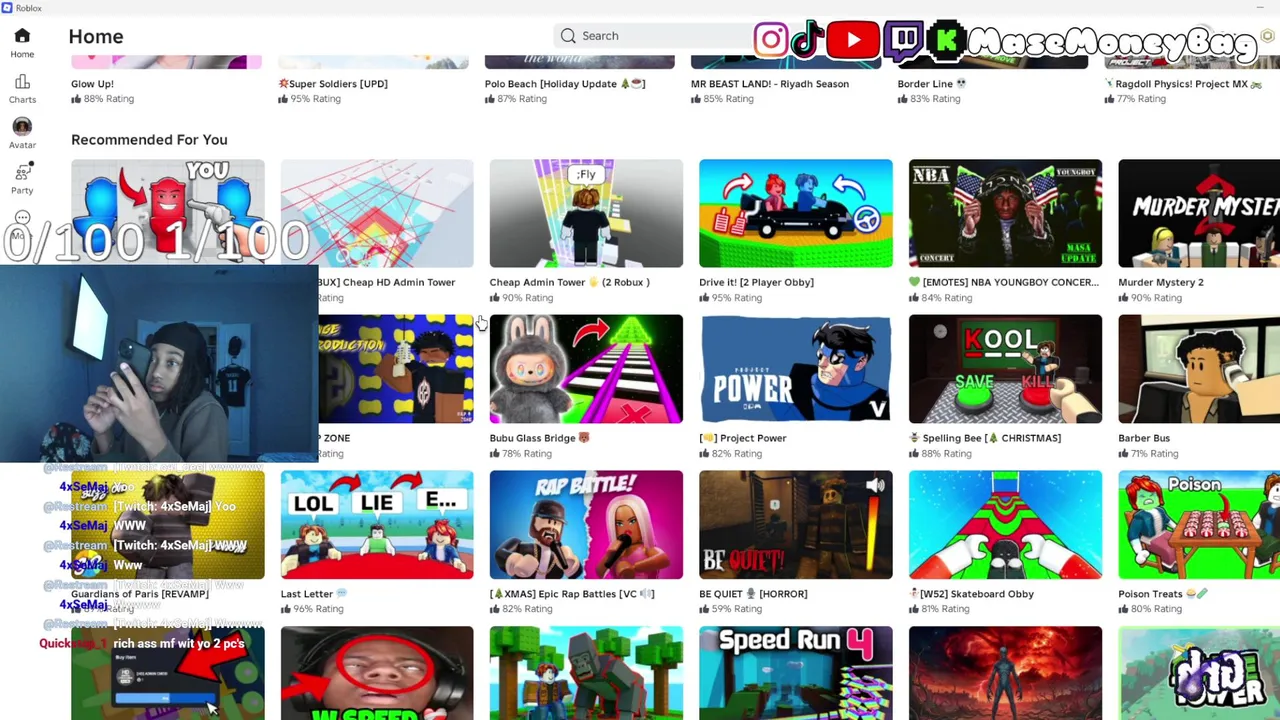Open BE QUIET horror game thumbnail

point(796,525)
